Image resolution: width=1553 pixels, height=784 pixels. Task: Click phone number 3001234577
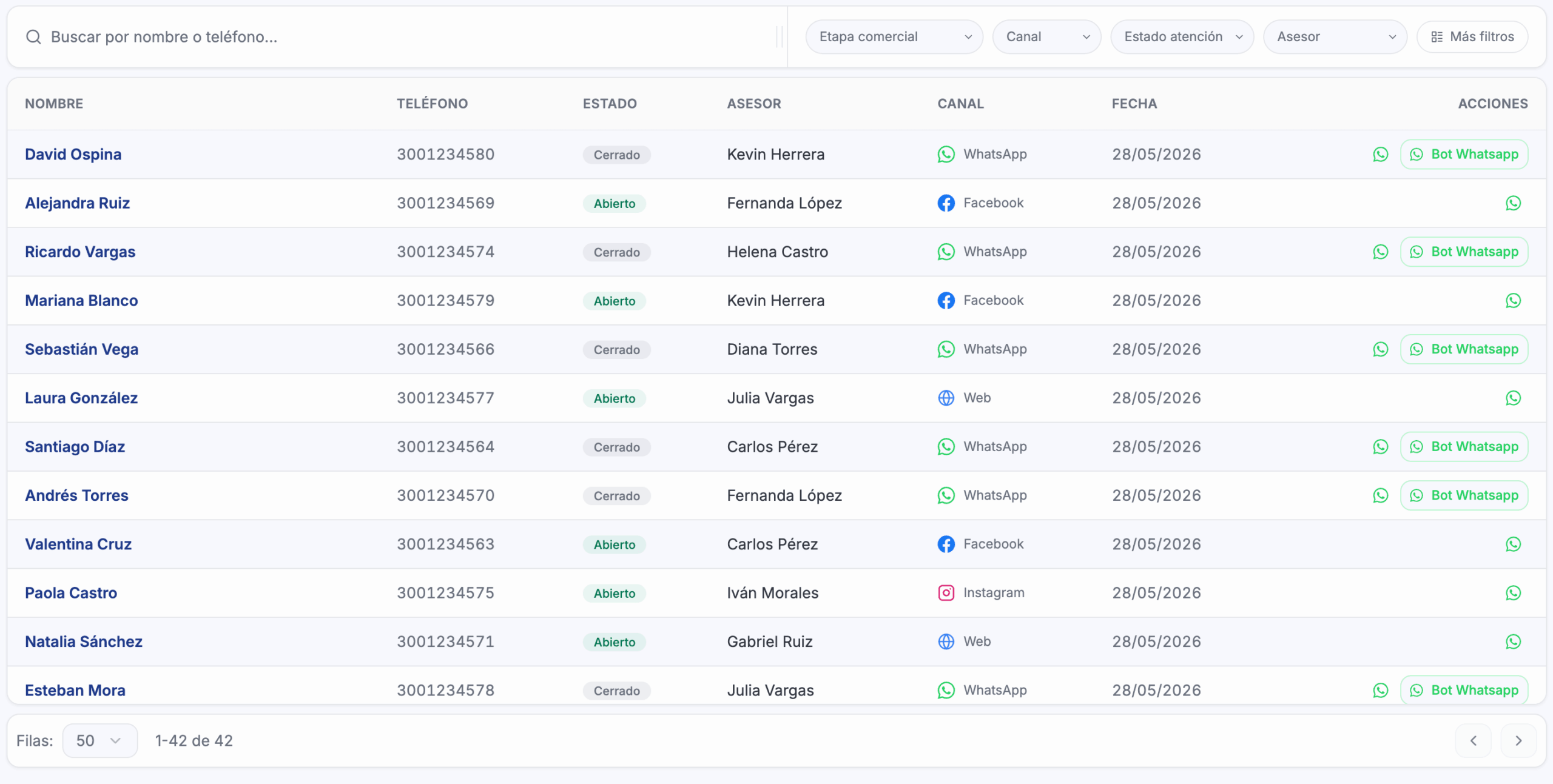446,398
